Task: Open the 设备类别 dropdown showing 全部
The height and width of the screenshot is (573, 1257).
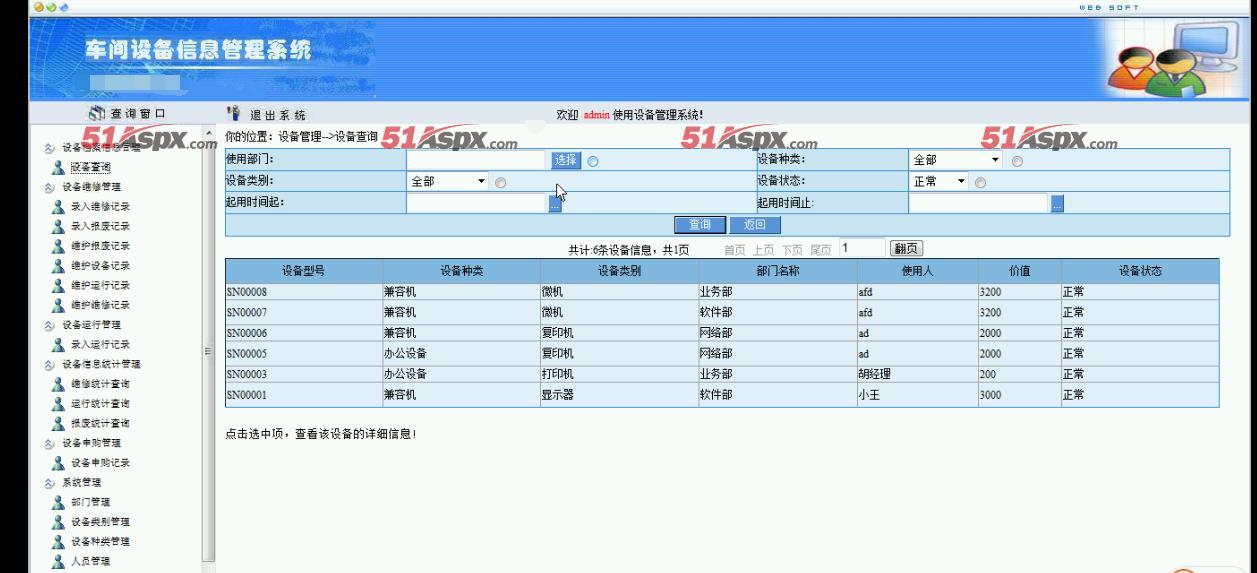Action: click(x=448, y=182)
